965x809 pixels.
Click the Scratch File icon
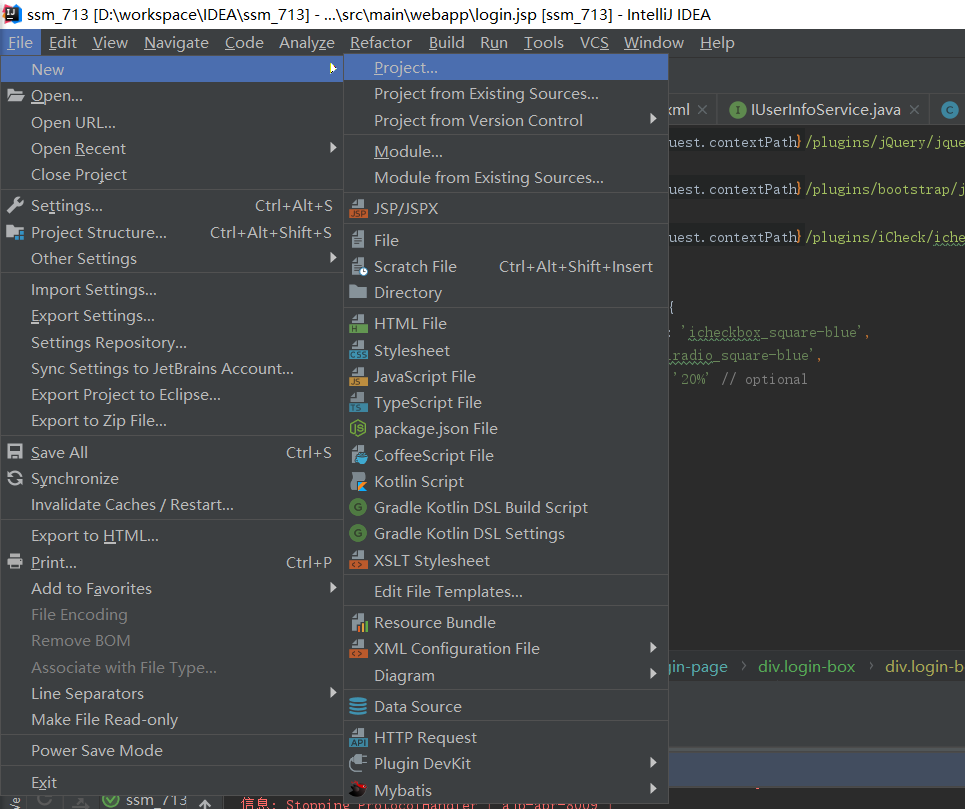(358, 266)
